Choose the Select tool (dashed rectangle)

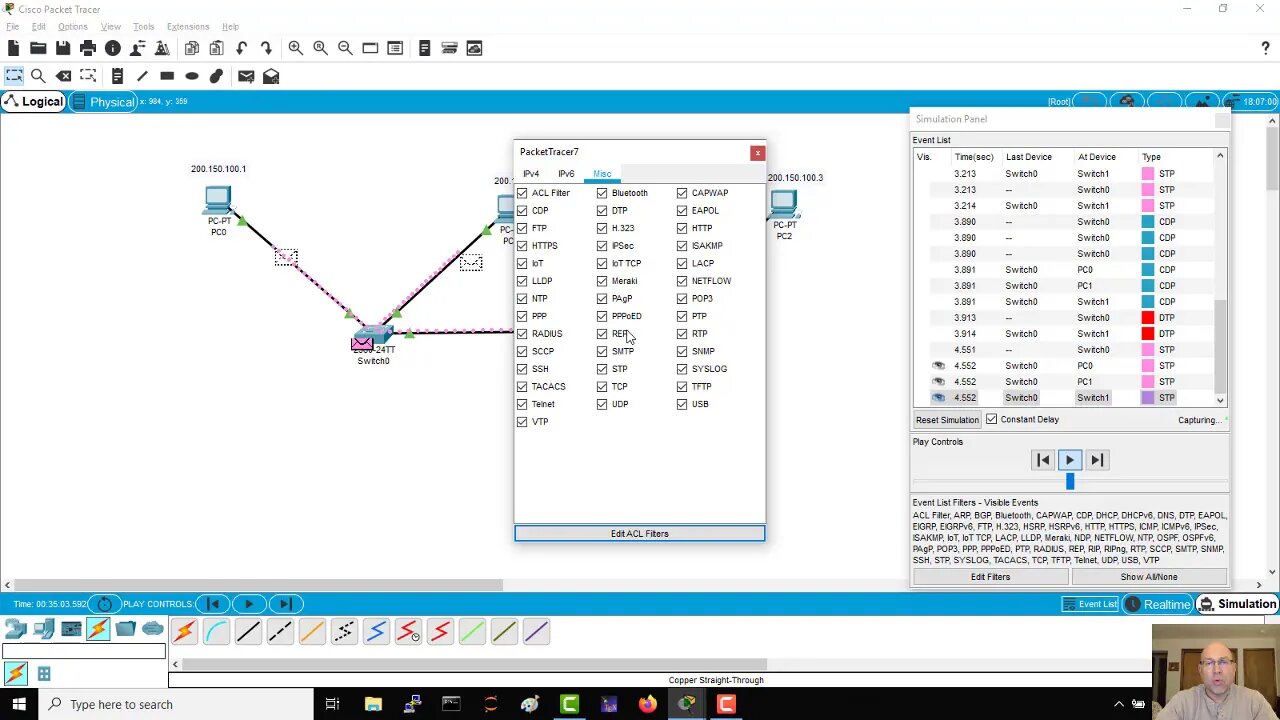tap(14, 76)
